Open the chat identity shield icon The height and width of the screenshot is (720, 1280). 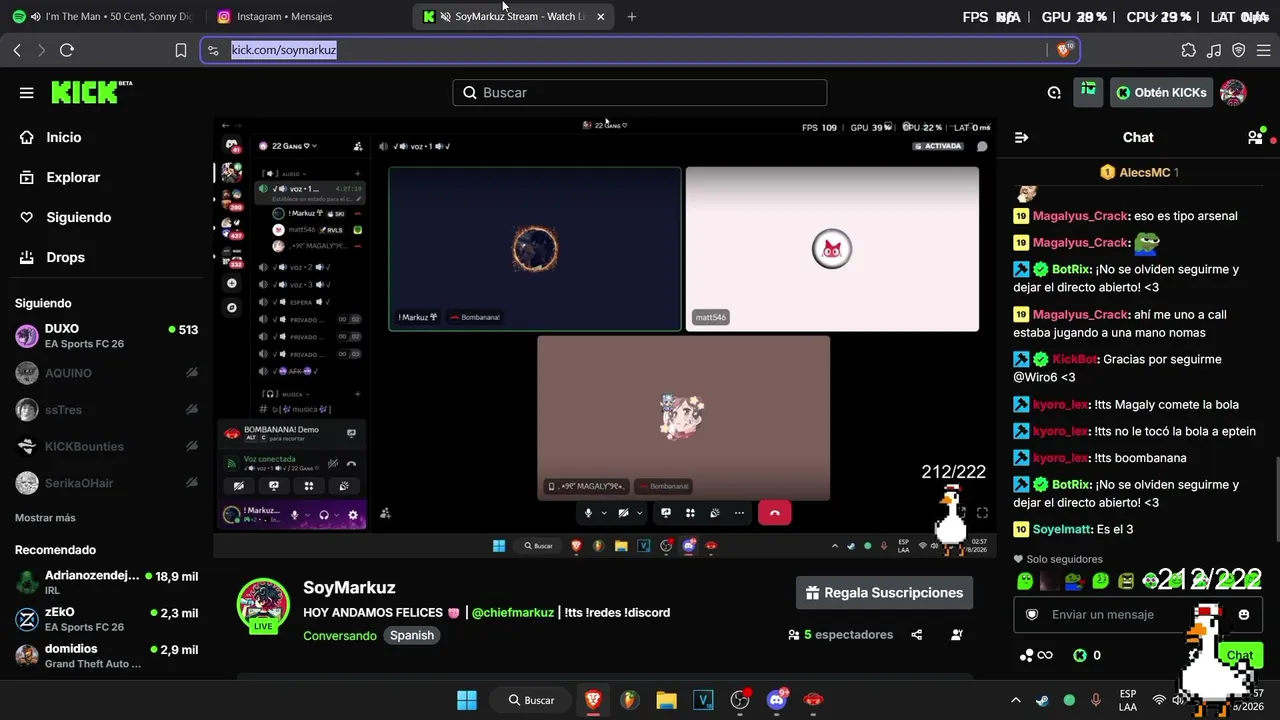point(1032,614)
